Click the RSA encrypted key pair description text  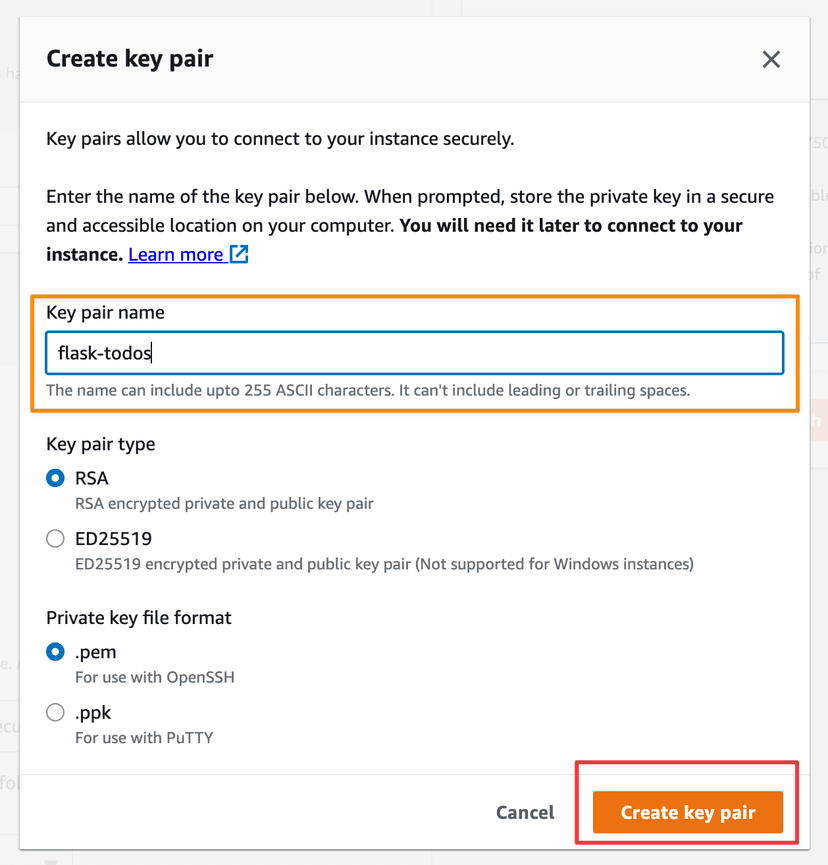pyautogui.click(x=224, y=504)
